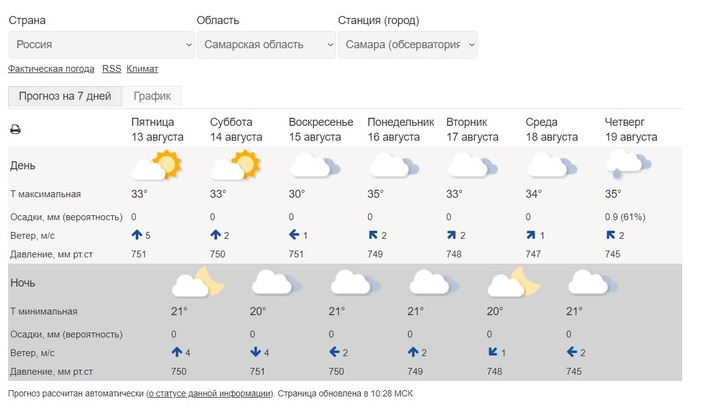
Task: Click the down wind arrow in night row
Action: (256, 352)
